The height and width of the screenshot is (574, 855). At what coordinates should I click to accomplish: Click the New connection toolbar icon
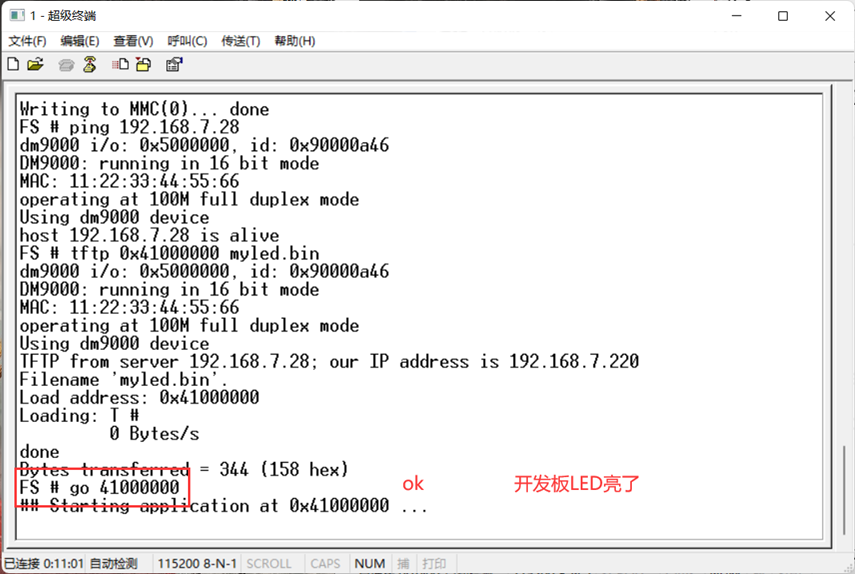(13, 64)
